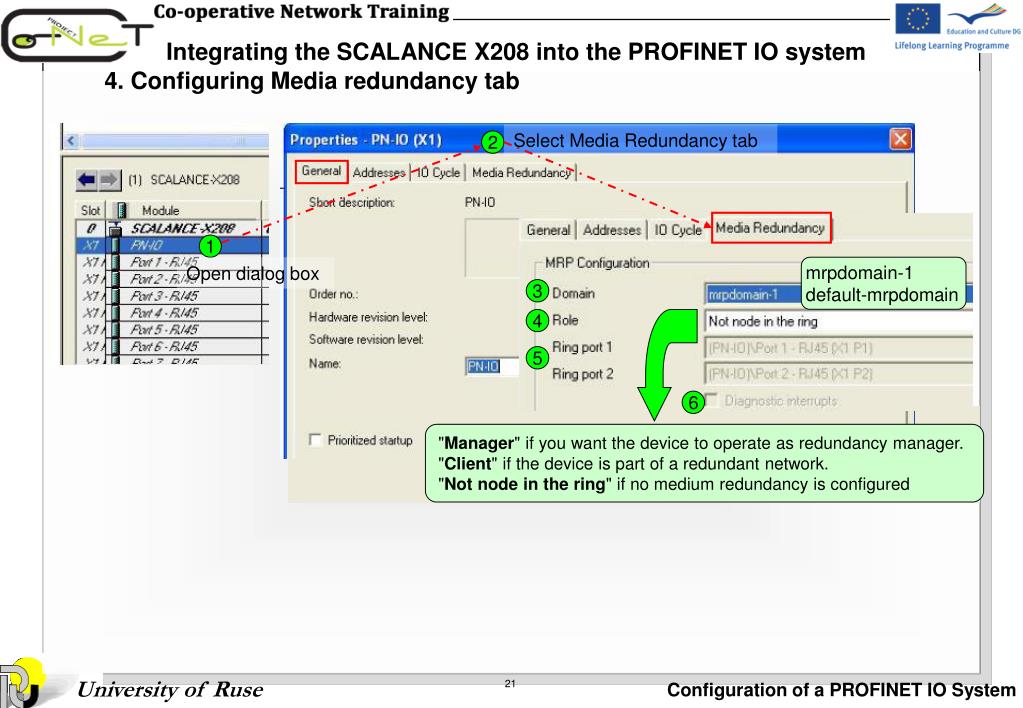
Task: Click the Order no. label
Action: point(333,294)
